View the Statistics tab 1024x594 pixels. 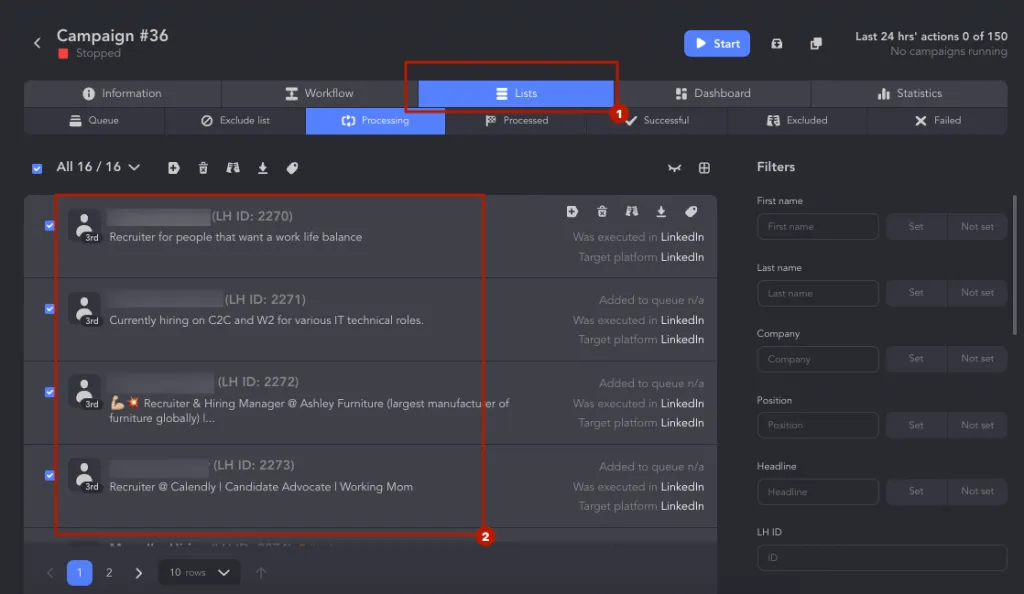[909, 93]
